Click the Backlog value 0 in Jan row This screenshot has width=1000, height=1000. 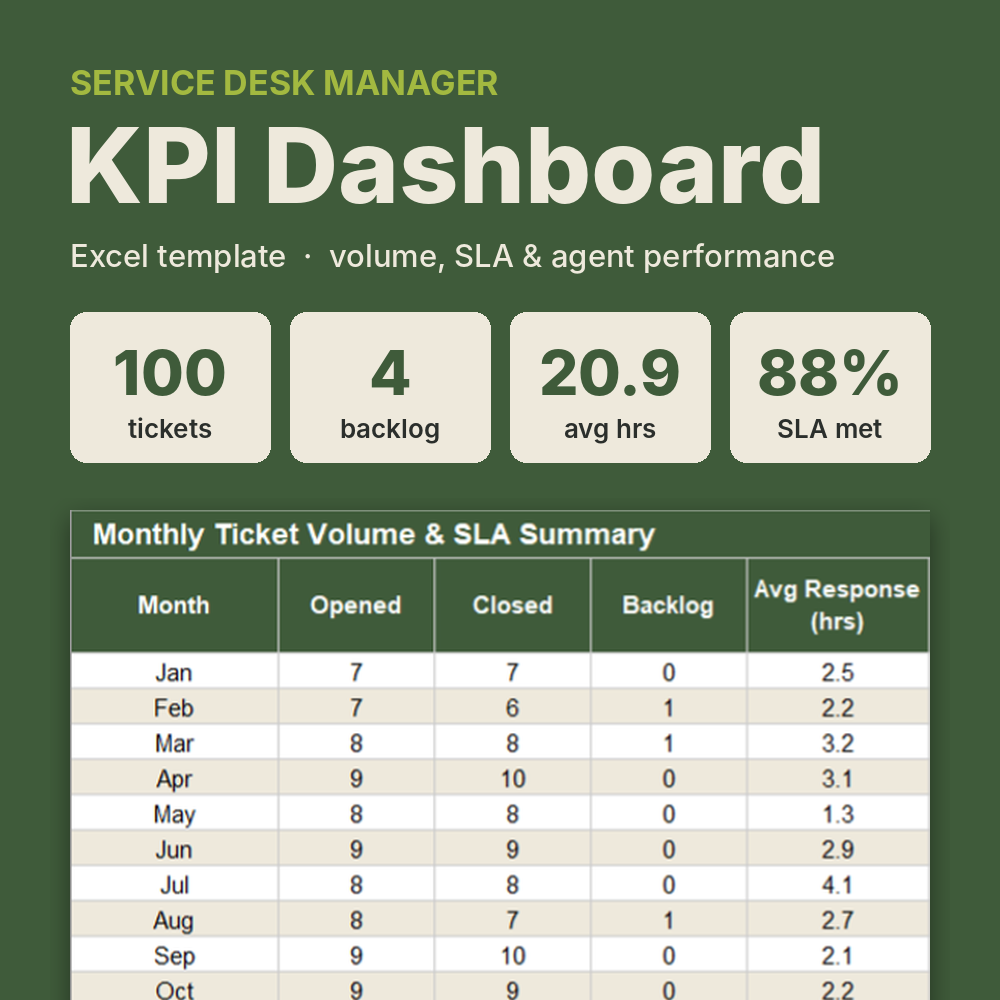point(668,672)
